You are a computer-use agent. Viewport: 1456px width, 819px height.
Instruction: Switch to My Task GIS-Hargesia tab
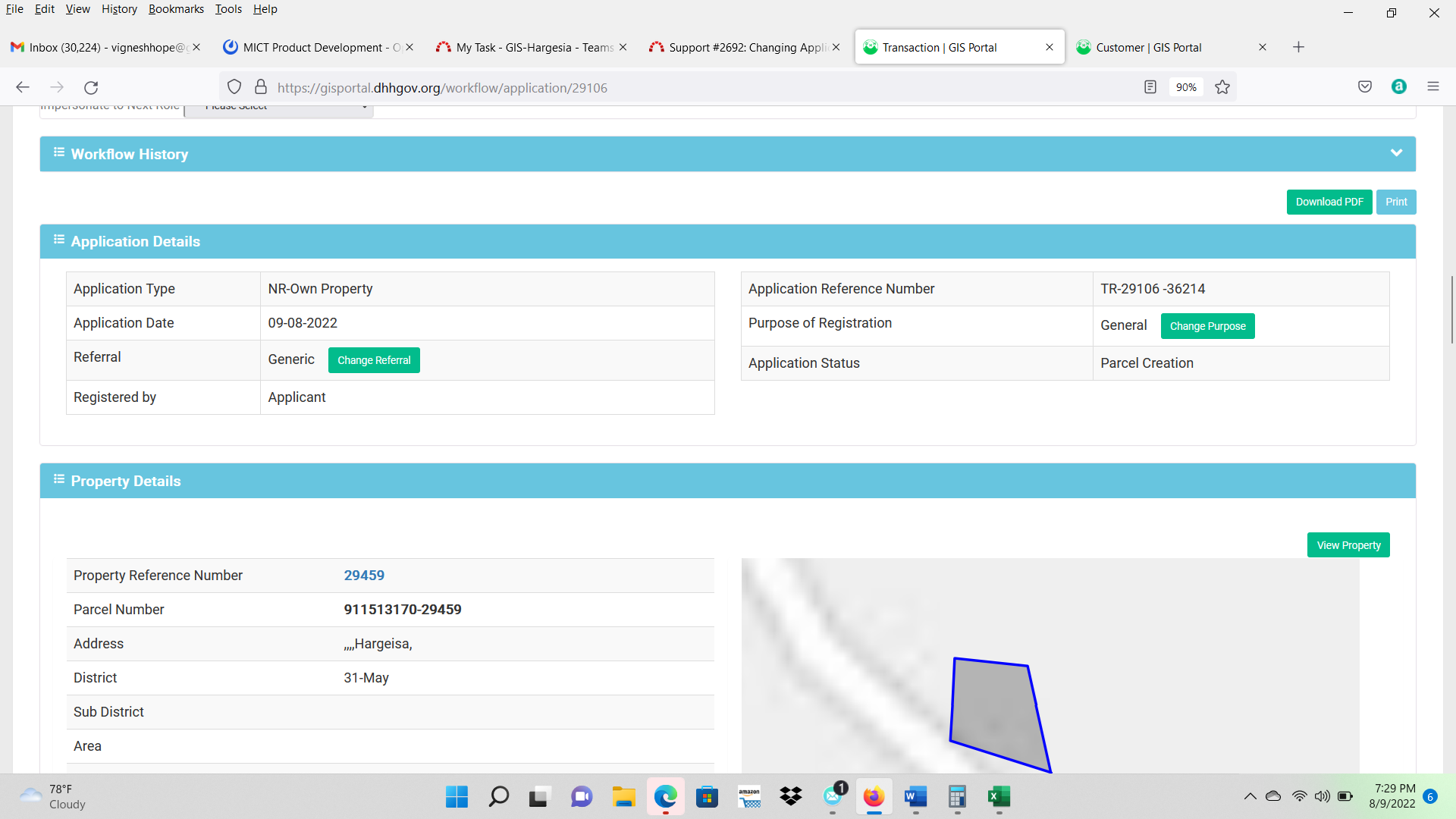click(x=531, y=47)
